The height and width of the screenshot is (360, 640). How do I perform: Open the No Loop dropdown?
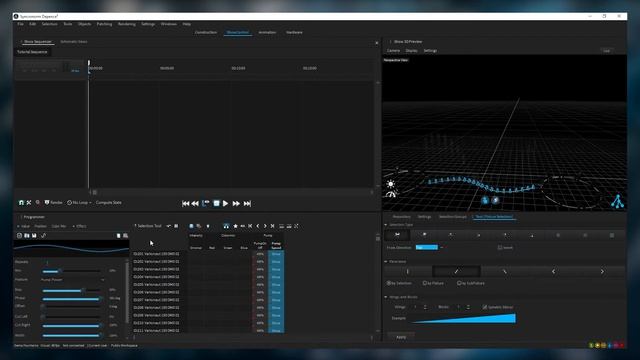(x=79, y=202)
